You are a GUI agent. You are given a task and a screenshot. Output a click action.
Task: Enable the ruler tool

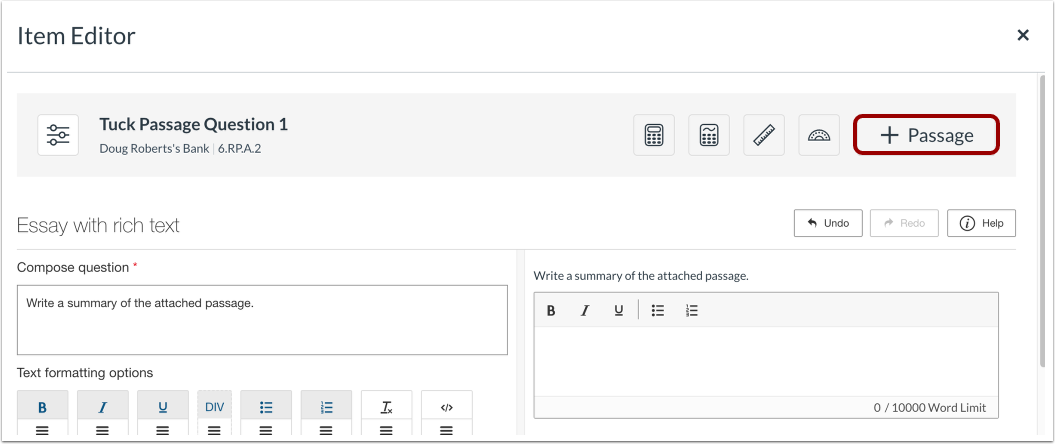click(x=764, y=135)
